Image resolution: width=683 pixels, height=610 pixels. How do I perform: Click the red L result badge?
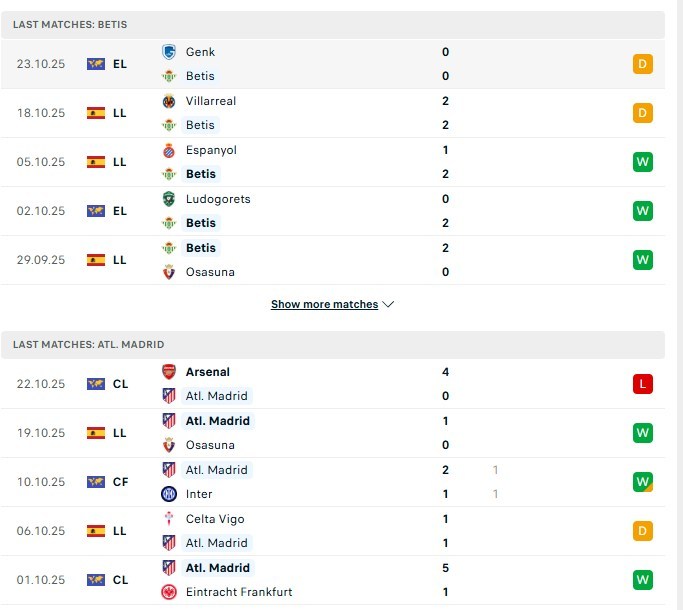[x=642, y=384]
